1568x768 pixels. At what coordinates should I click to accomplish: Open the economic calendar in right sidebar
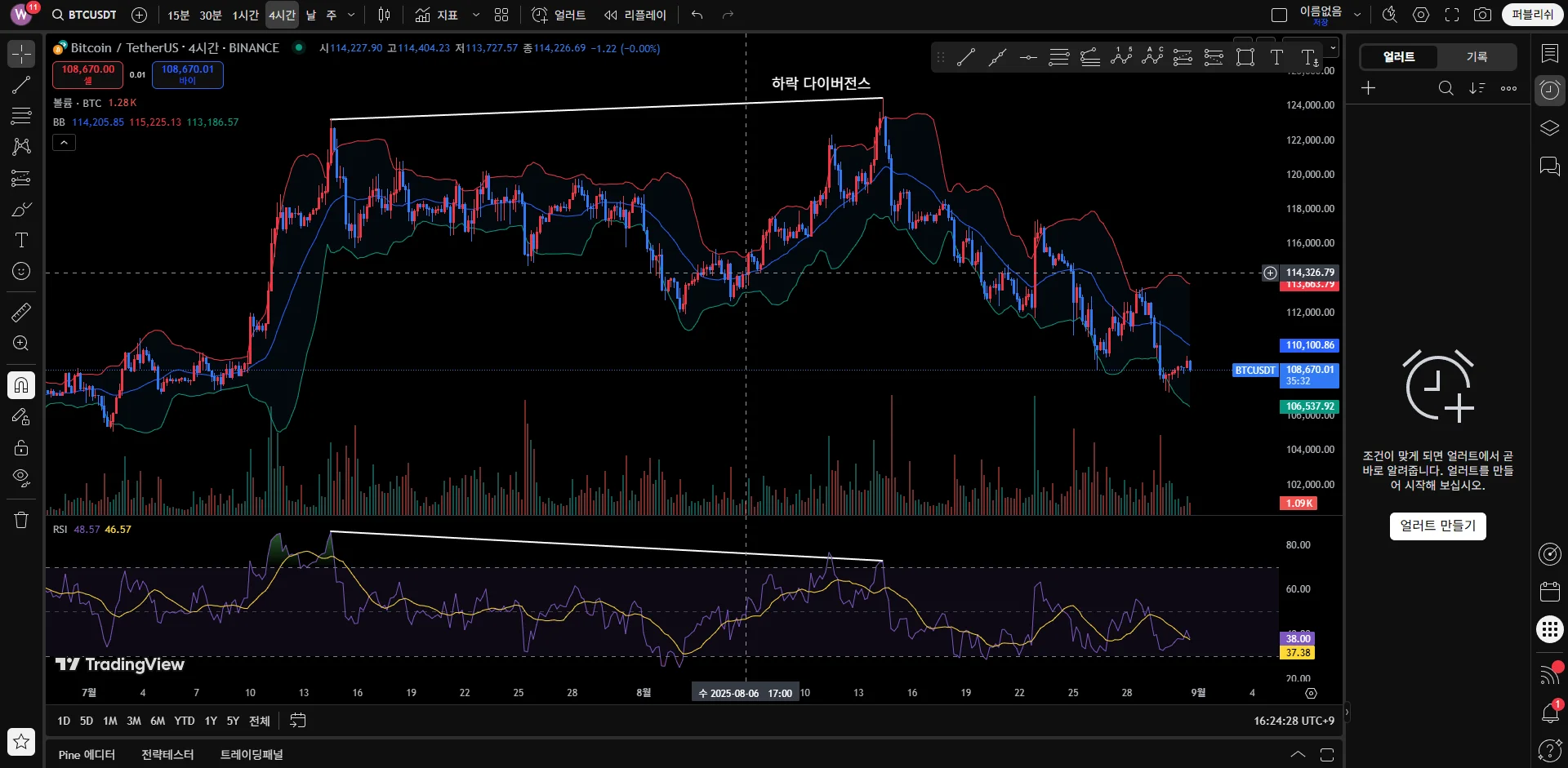click(x=1549, y=592)
